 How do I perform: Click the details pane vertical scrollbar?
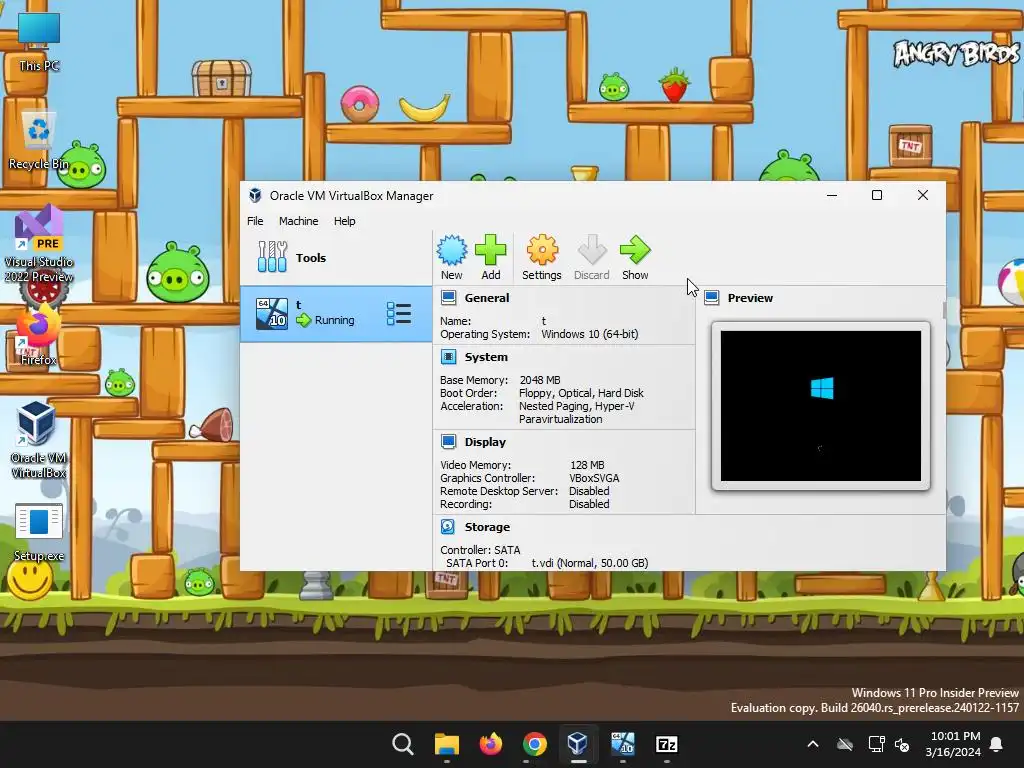tap(944, 310)
